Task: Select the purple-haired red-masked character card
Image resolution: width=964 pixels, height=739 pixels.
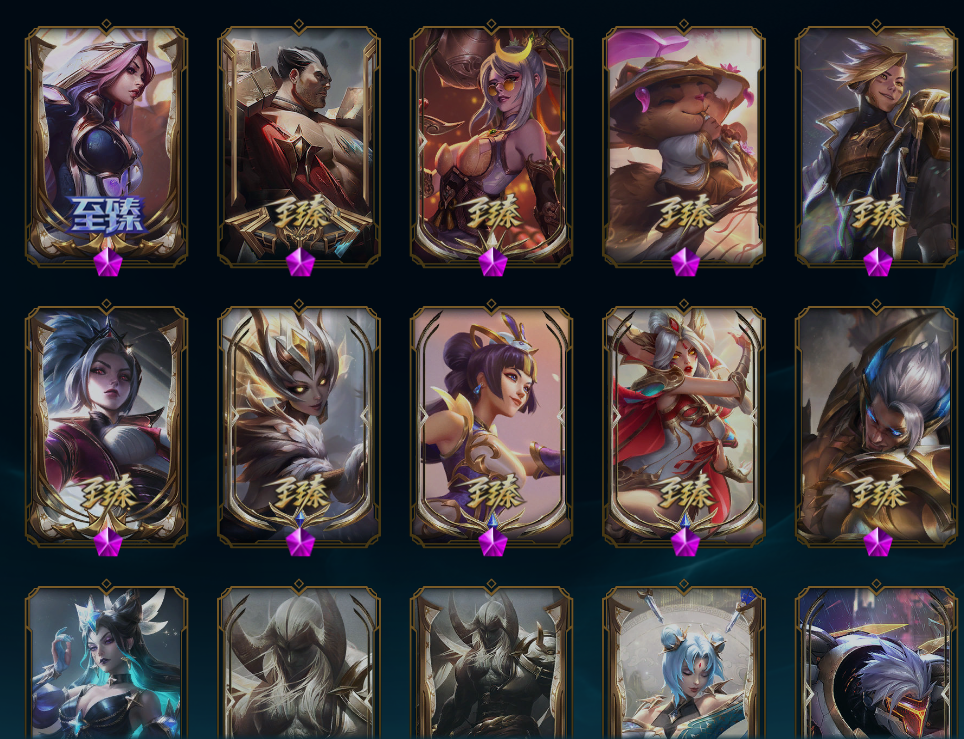Action: click(876, 662)
